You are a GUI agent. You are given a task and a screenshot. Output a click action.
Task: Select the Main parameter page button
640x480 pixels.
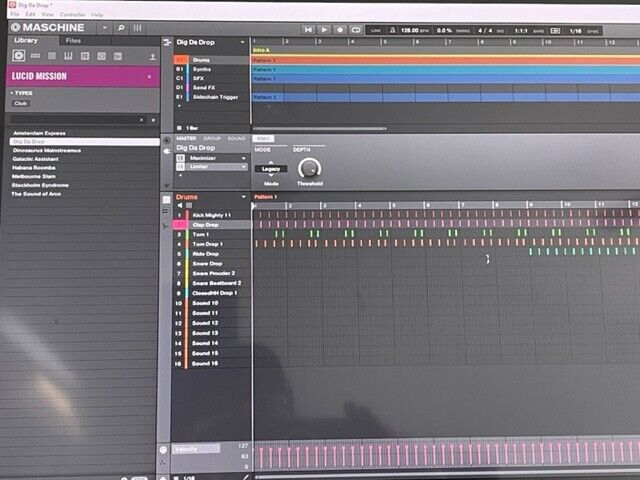click(x=263, y=139)
